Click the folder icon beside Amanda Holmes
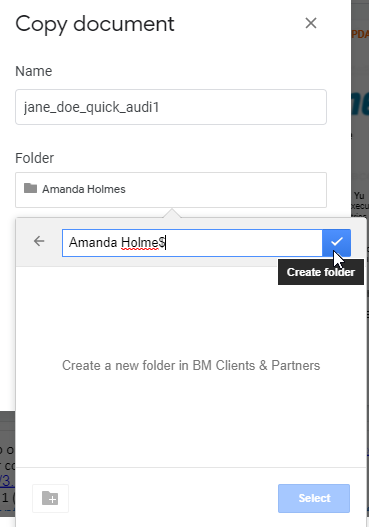 tap(30, 188)
